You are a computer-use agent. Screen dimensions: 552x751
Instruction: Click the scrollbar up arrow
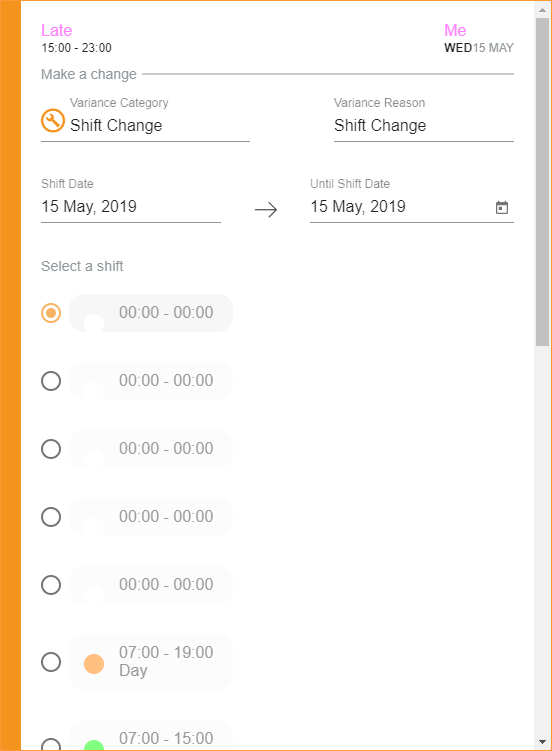coord(542,10)
